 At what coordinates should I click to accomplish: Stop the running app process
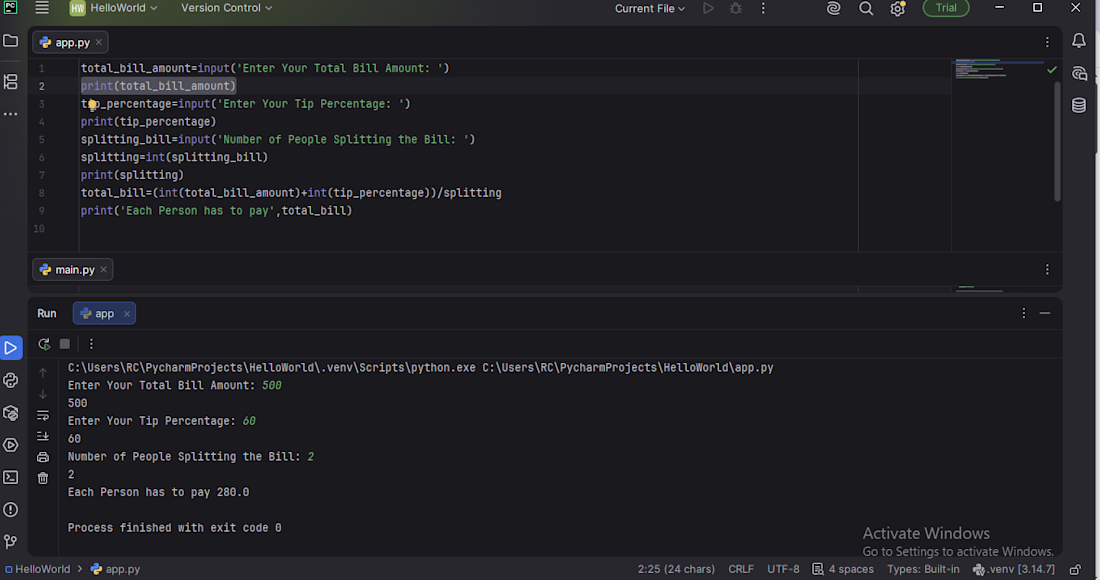coord(65,344)
